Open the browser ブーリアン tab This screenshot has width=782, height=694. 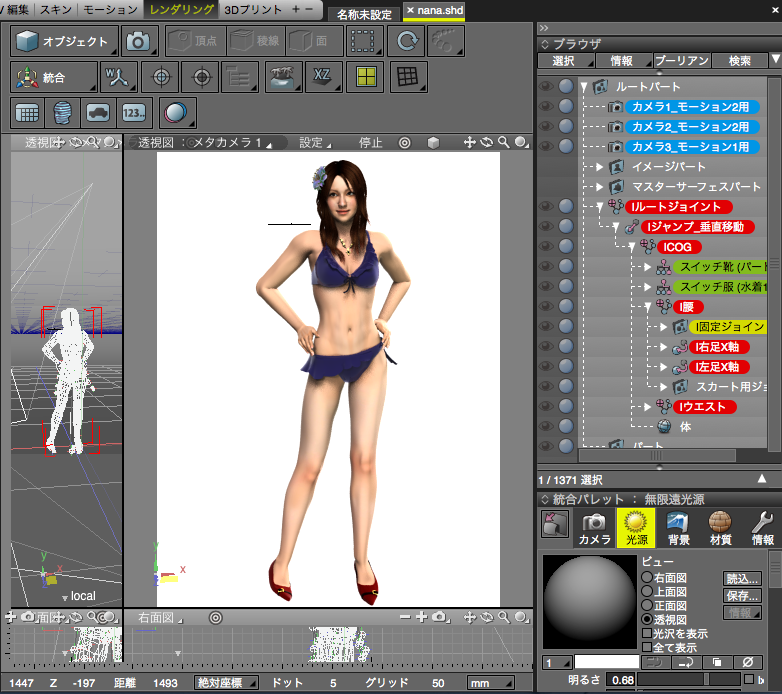682,60
